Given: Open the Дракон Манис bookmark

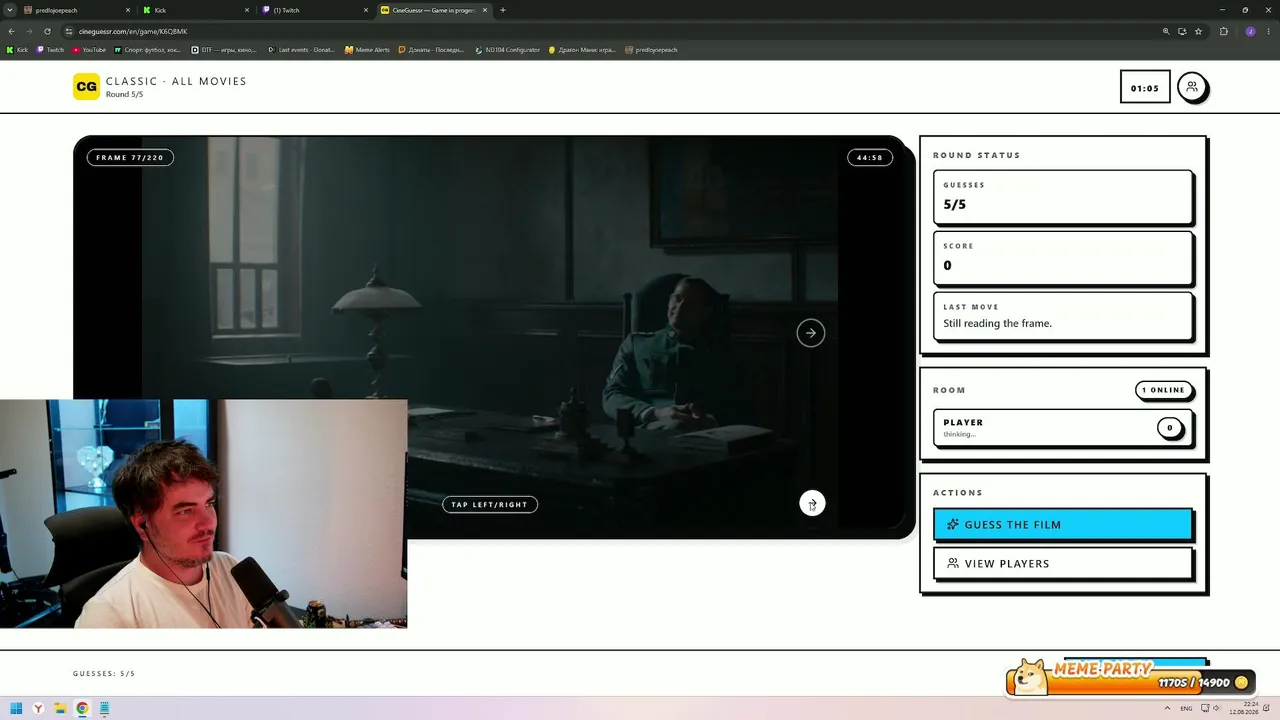Looking at the screenshot, I should click(x=582, y=50).
